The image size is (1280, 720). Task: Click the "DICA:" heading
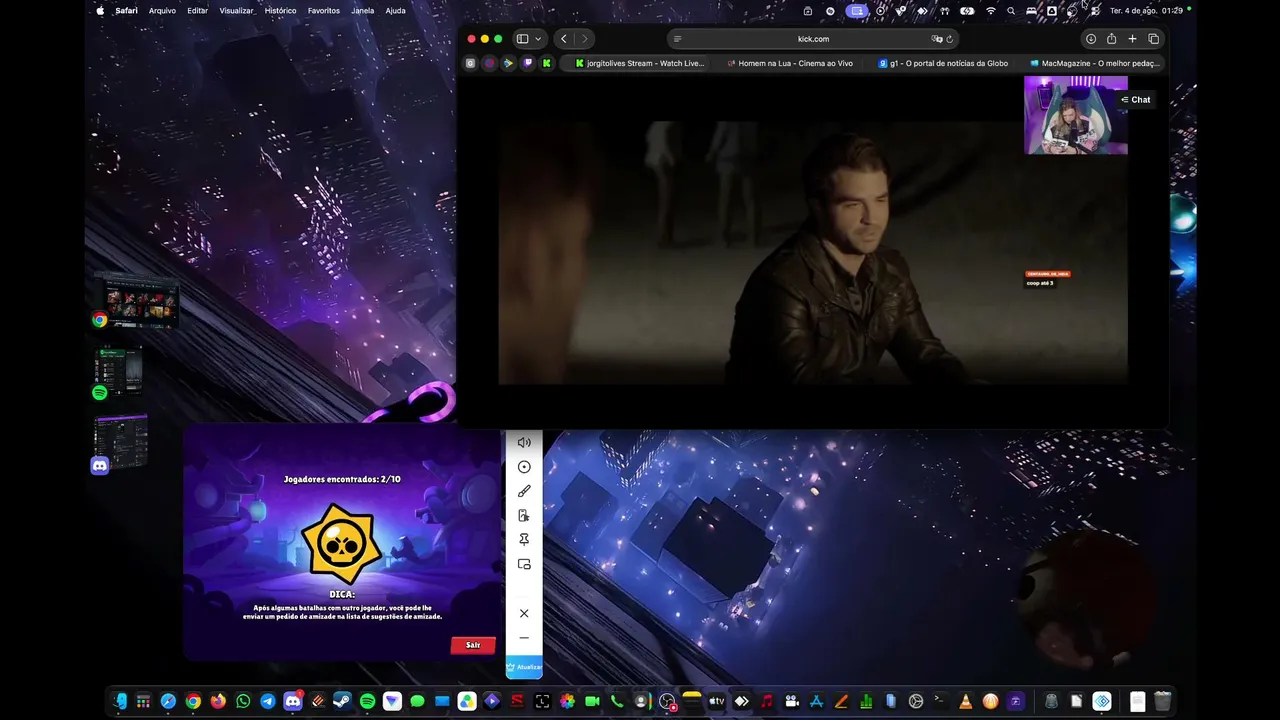click(342, 594)
